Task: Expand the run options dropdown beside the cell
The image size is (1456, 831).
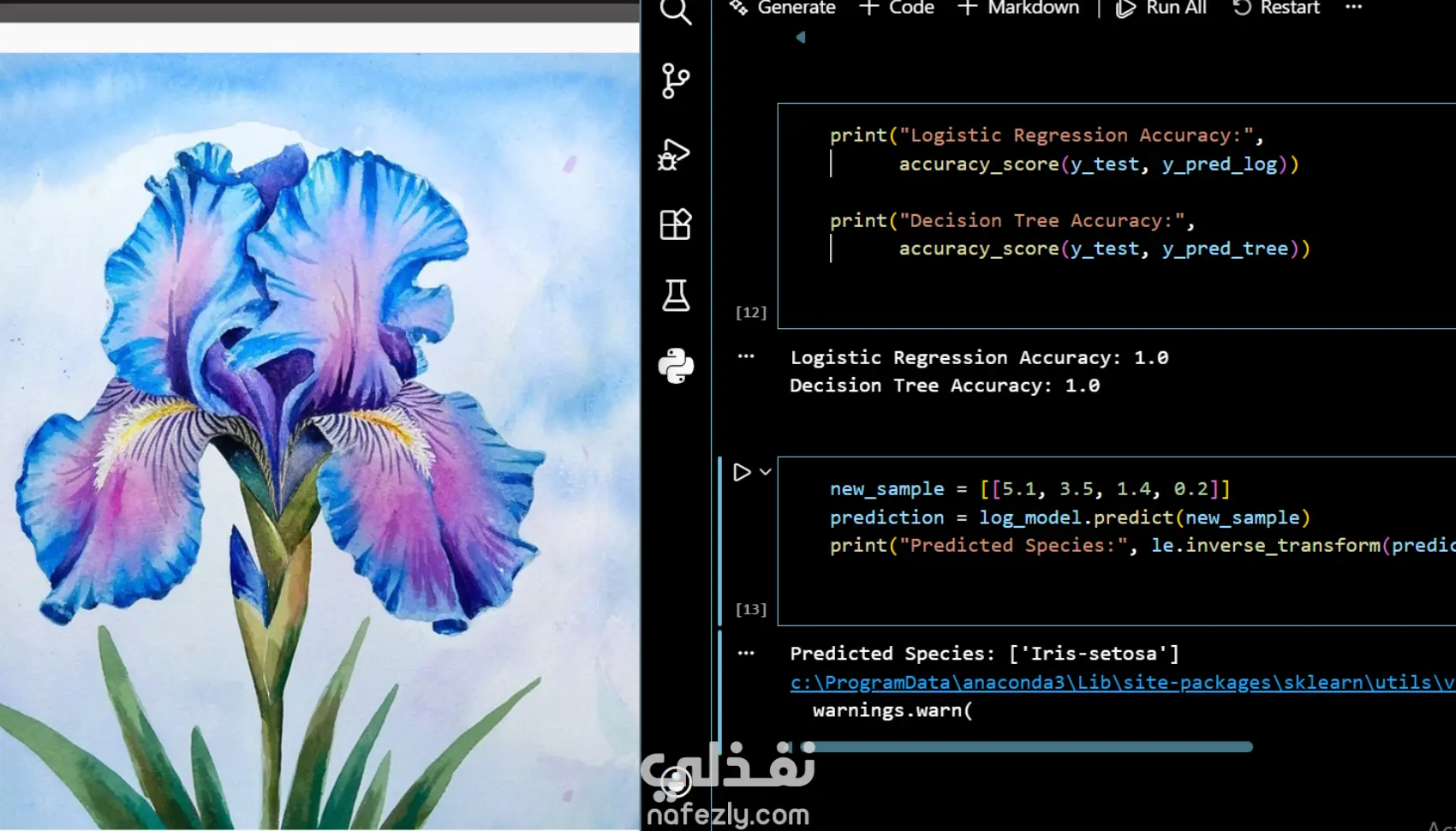Action: pyautogui.click(x=766, y=472)
